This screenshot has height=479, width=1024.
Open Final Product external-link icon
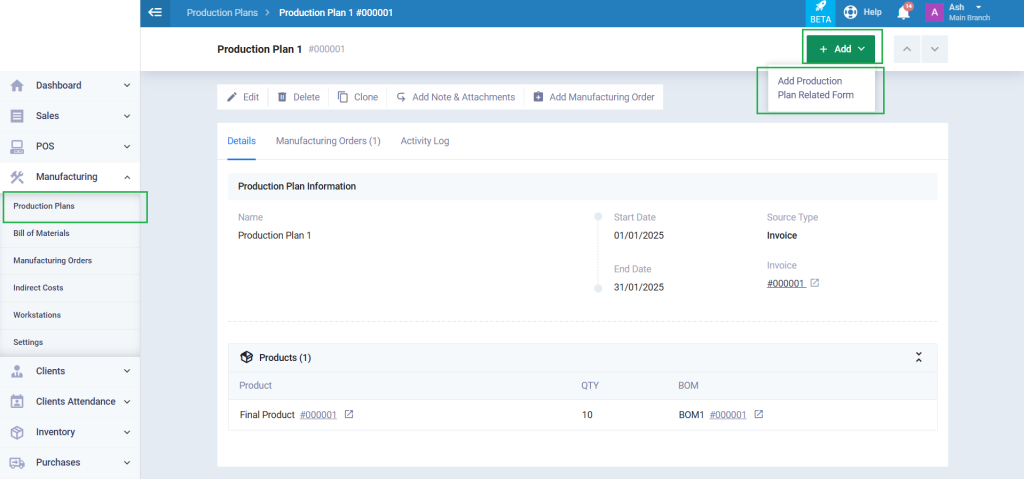tap(349, 414)
